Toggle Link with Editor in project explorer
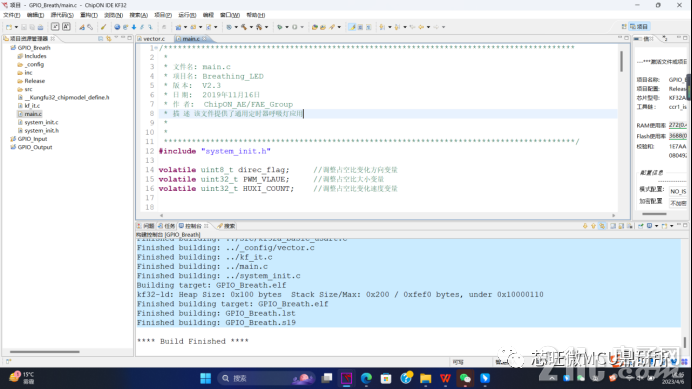Viewport: 692px width, 389px height. (x=108, y=38)
